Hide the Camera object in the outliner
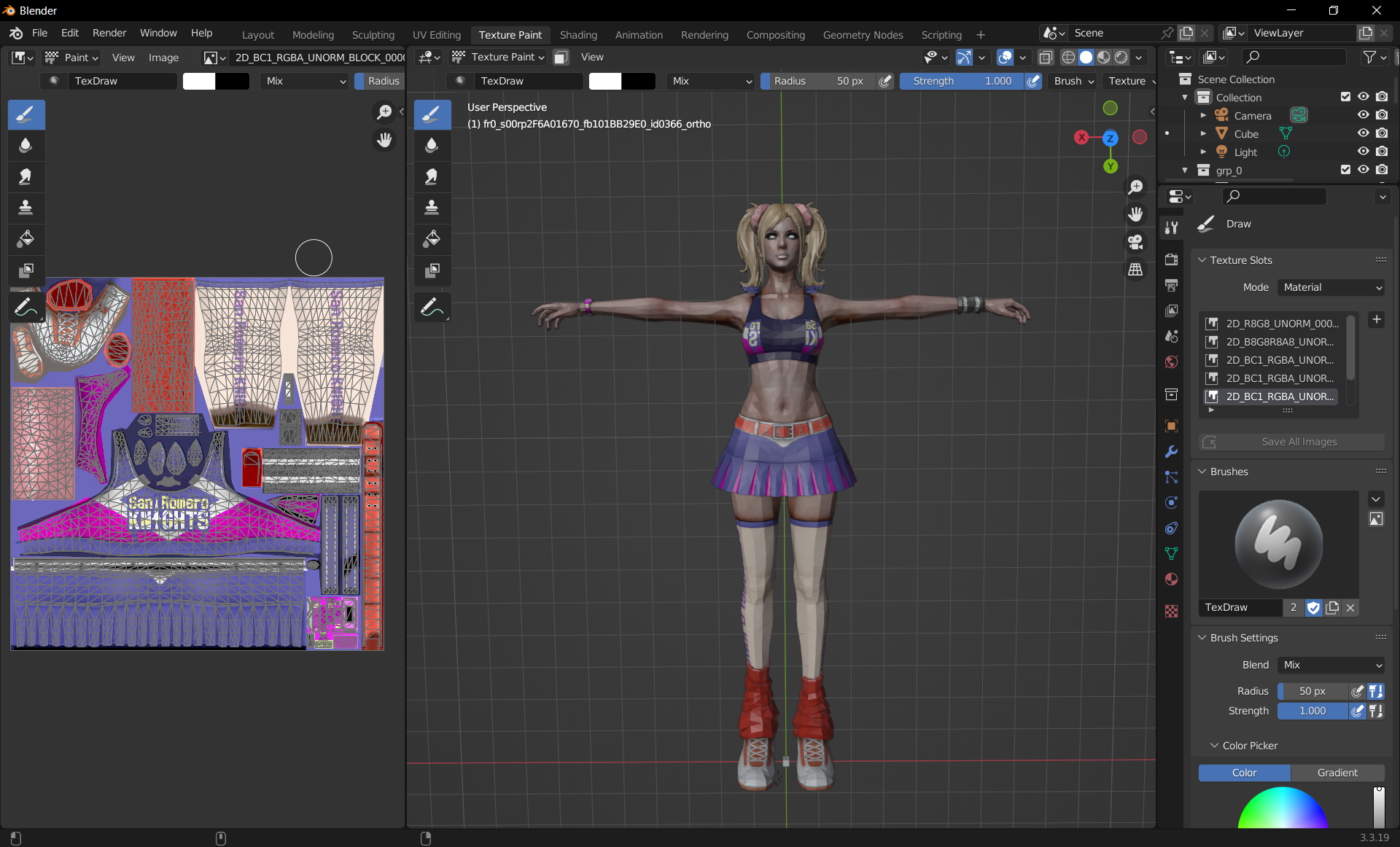Viewport: 1400px width, 847px height. 1363,115
